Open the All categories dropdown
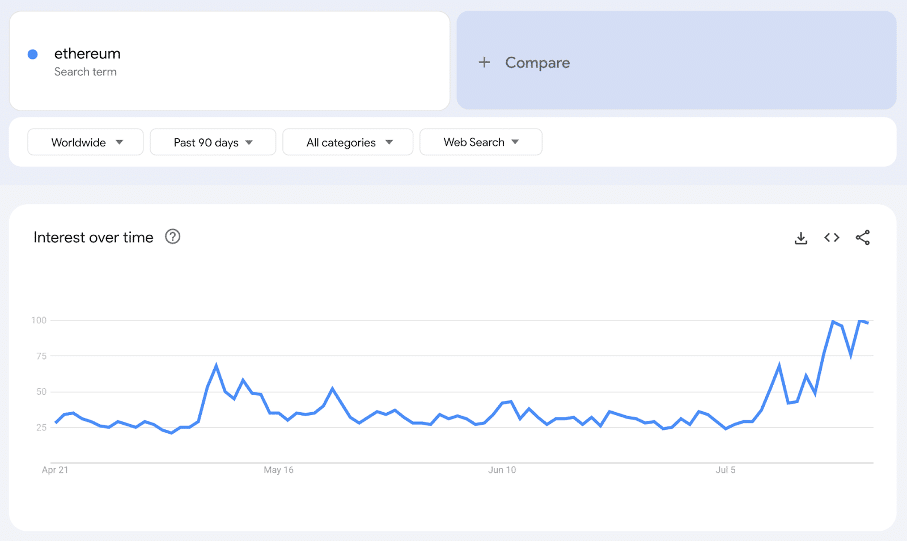 tap(347, 142)
